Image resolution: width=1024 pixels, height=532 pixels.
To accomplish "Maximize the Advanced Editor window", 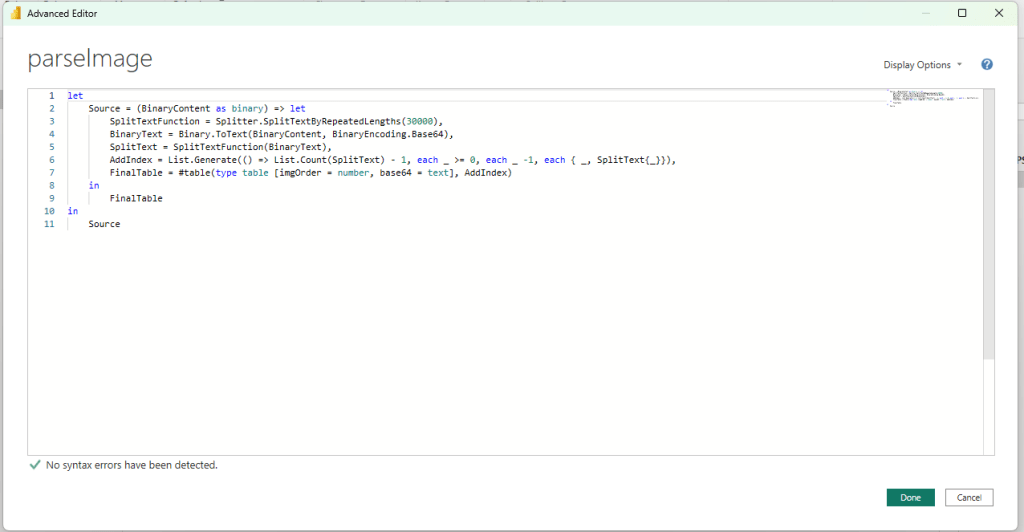I will pyautogui.click(x=962, y=13).
